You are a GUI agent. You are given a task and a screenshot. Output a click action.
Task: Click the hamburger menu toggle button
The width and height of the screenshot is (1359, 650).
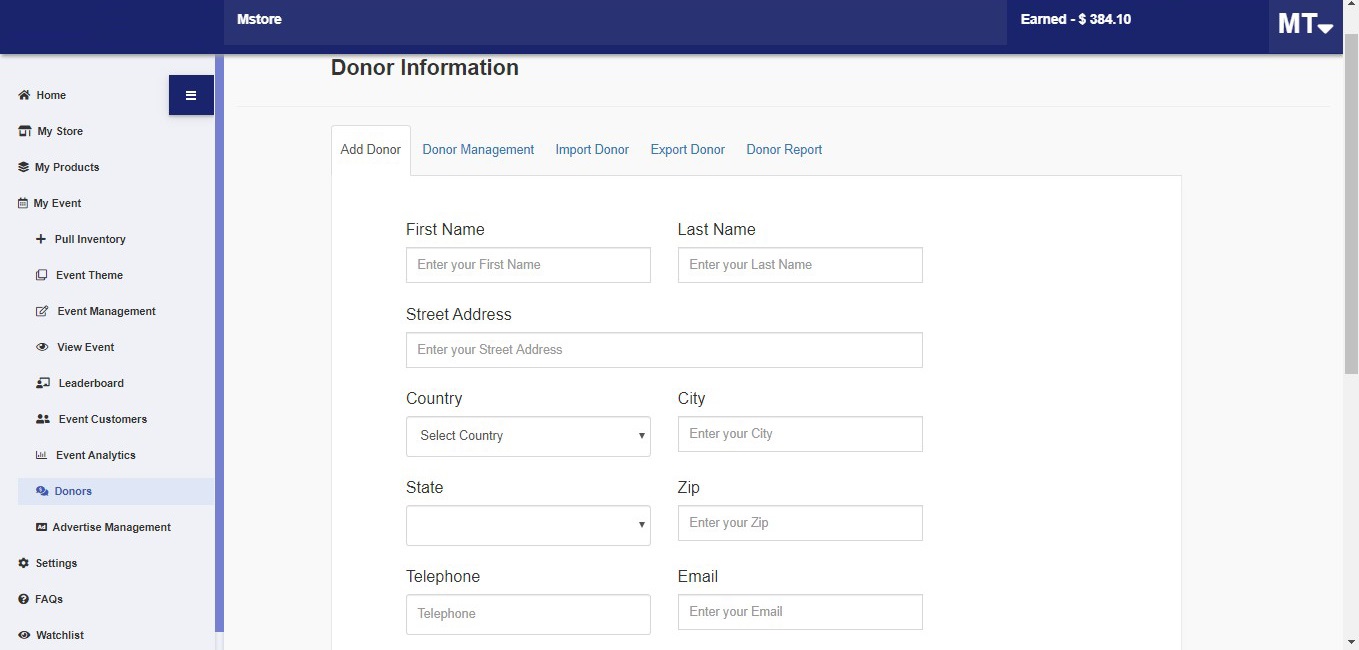coord(191,95)
